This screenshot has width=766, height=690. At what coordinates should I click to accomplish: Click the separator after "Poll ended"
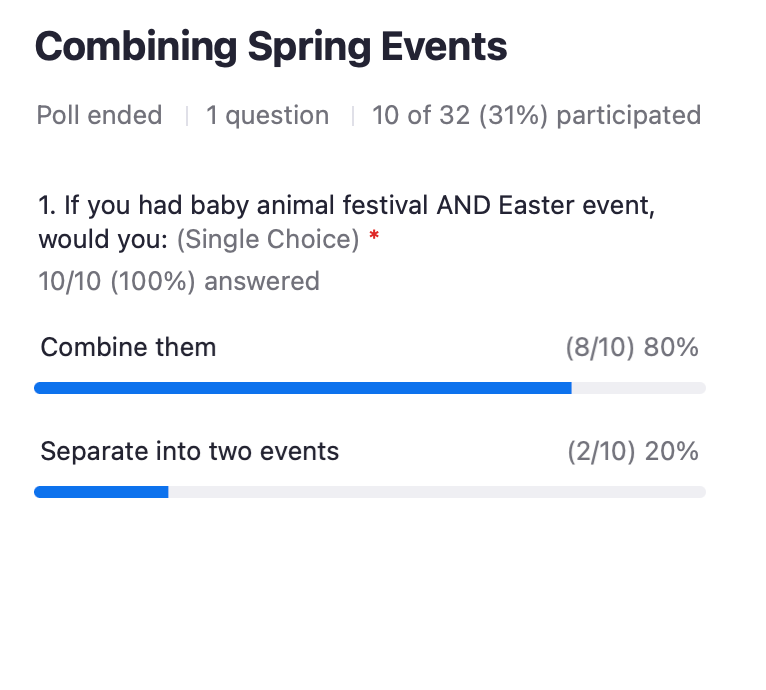pos(186,116)
